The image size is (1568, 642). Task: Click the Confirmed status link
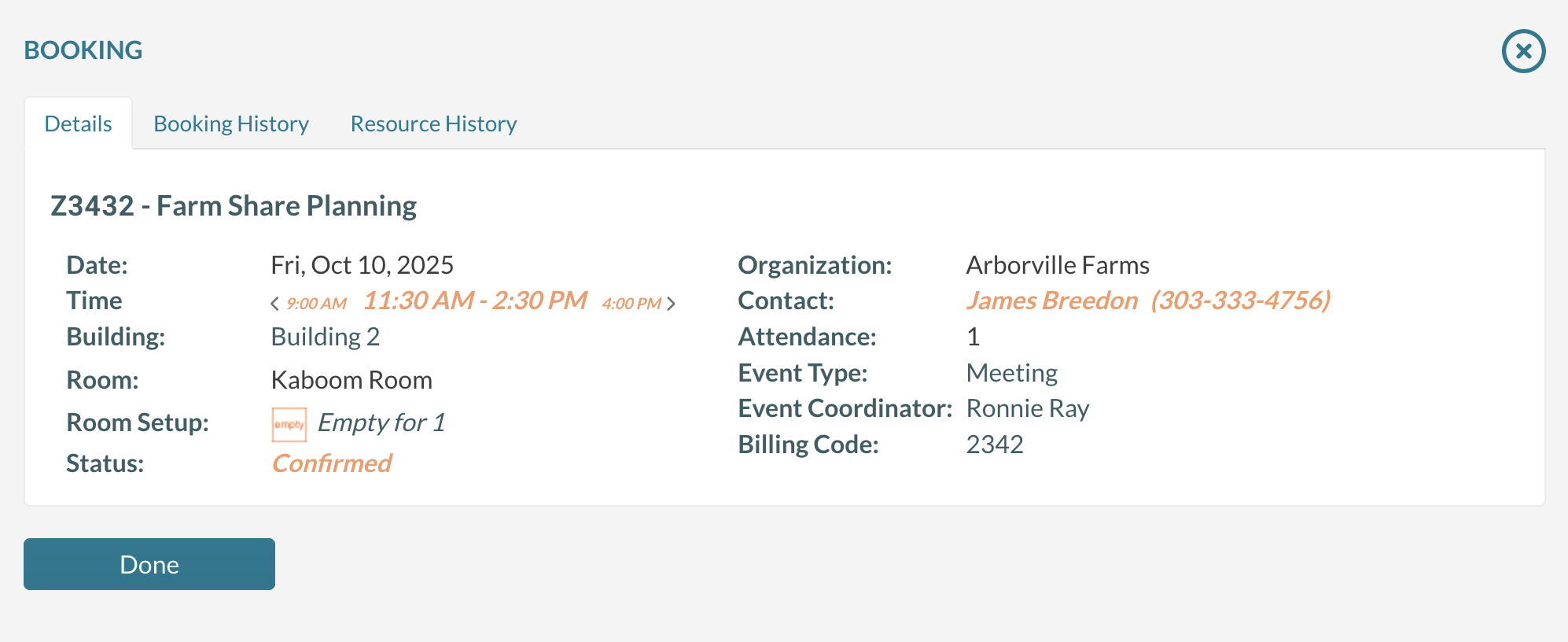pyautogui.click(x=332, y=463)
